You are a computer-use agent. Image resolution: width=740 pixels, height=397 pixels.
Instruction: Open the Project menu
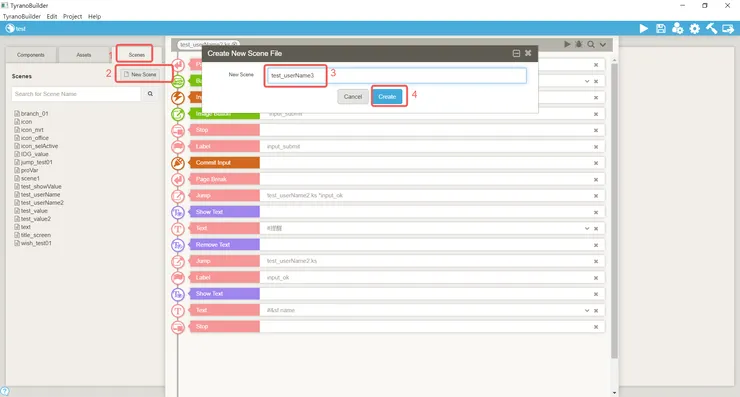(x=72, y=16)
